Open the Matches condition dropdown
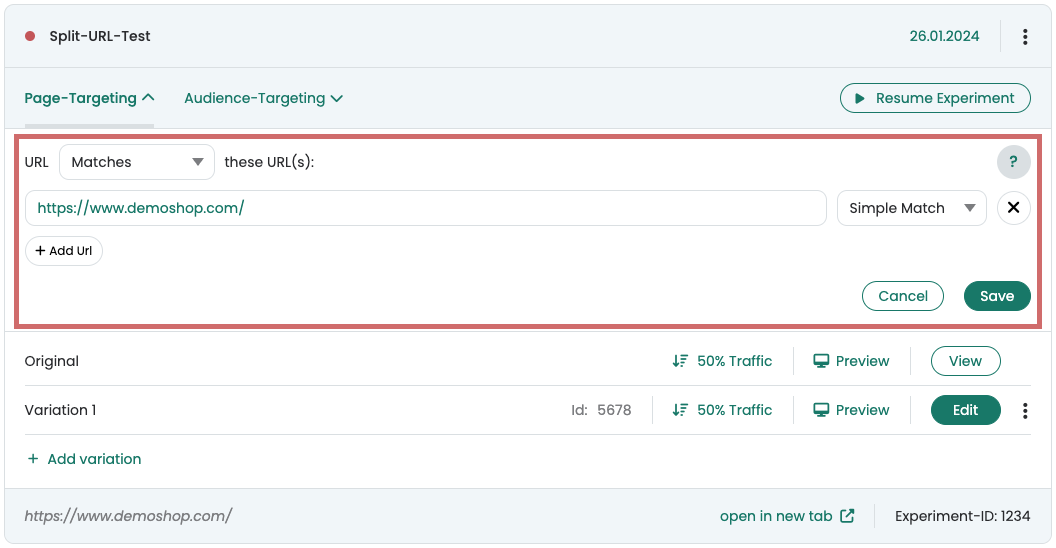1056x548 pixels. [137, 162]
